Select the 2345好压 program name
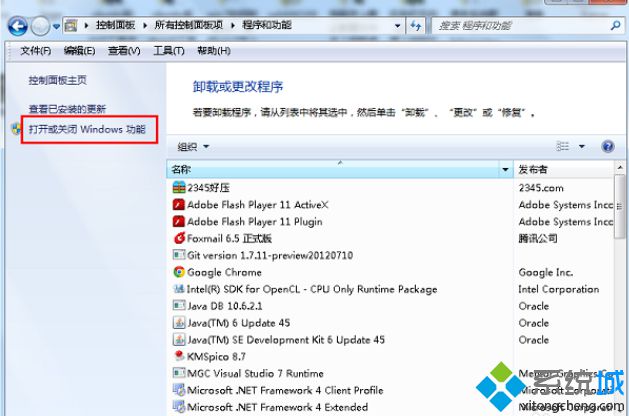The image size is (629, 416). [209, 188]
